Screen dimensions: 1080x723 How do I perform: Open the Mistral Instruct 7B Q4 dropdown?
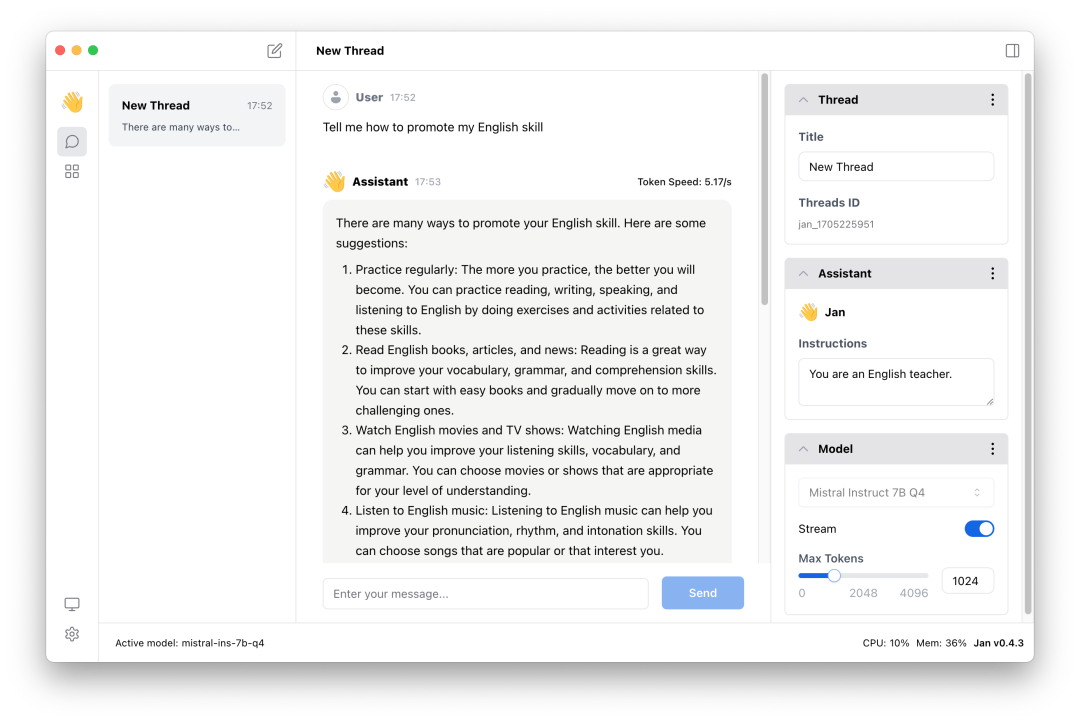[x=896, y=493]
